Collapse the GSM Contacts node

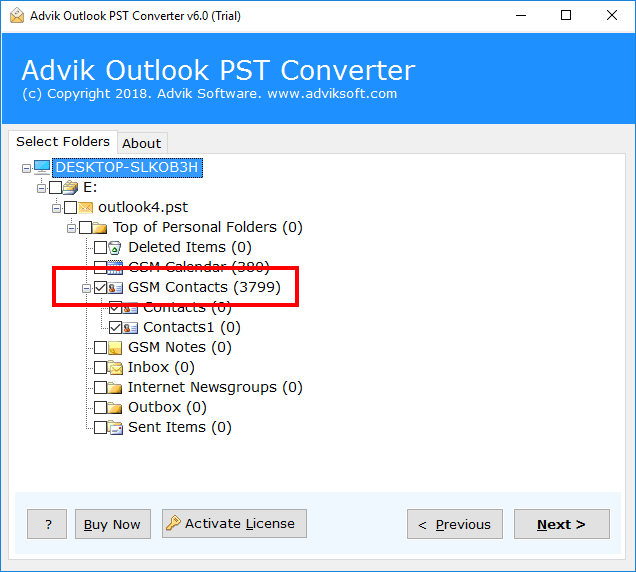(86, 288)
